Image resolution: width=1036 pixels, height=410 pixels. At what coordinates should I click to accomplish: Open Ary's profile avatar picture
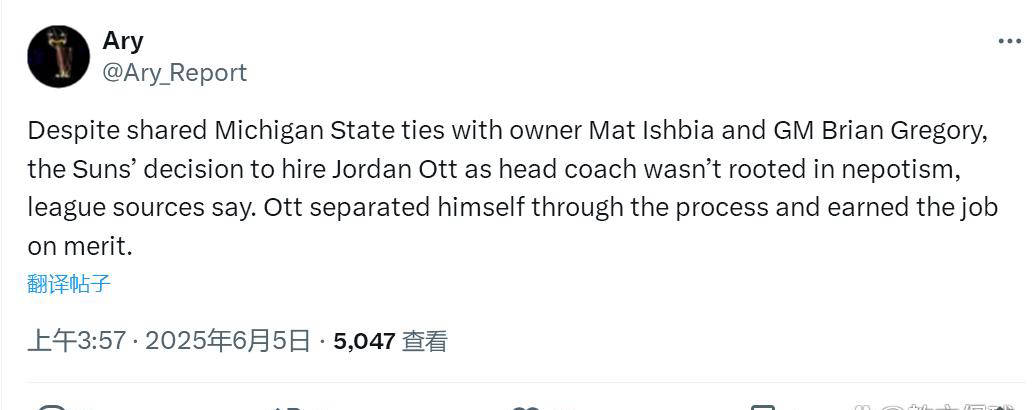[59, 56]
